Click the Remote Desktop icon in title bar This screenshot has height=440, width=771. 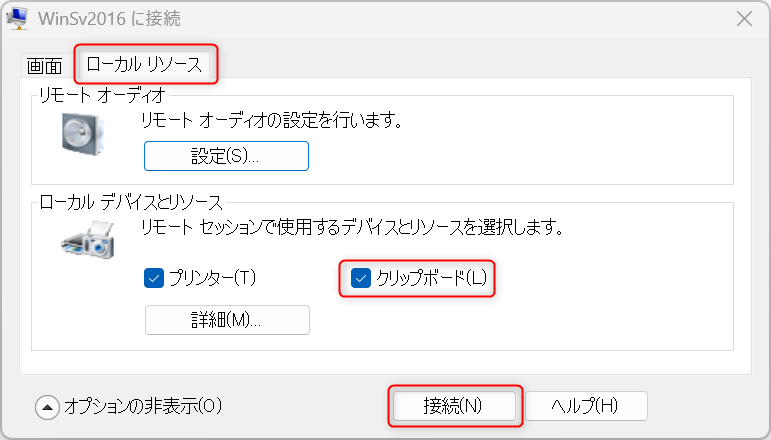17,17
